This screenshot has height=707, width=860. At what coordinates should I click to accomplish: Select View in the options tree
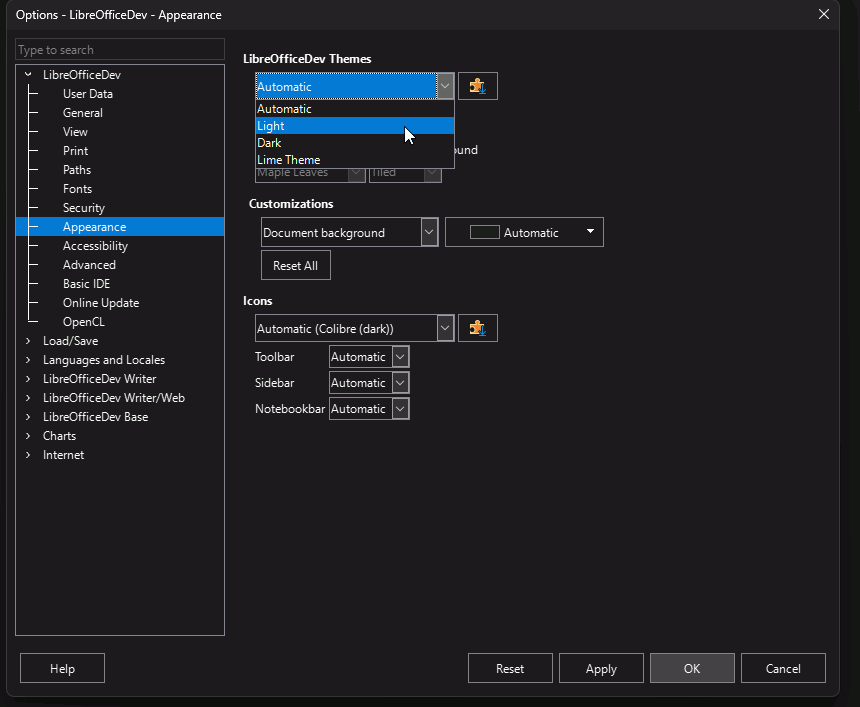(x=75, y=132)
